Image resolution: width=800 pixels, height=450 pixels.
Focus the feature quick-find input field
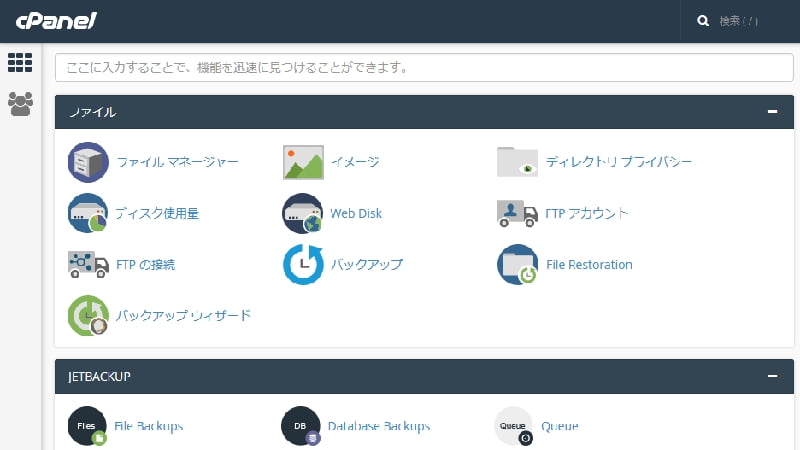424,68
